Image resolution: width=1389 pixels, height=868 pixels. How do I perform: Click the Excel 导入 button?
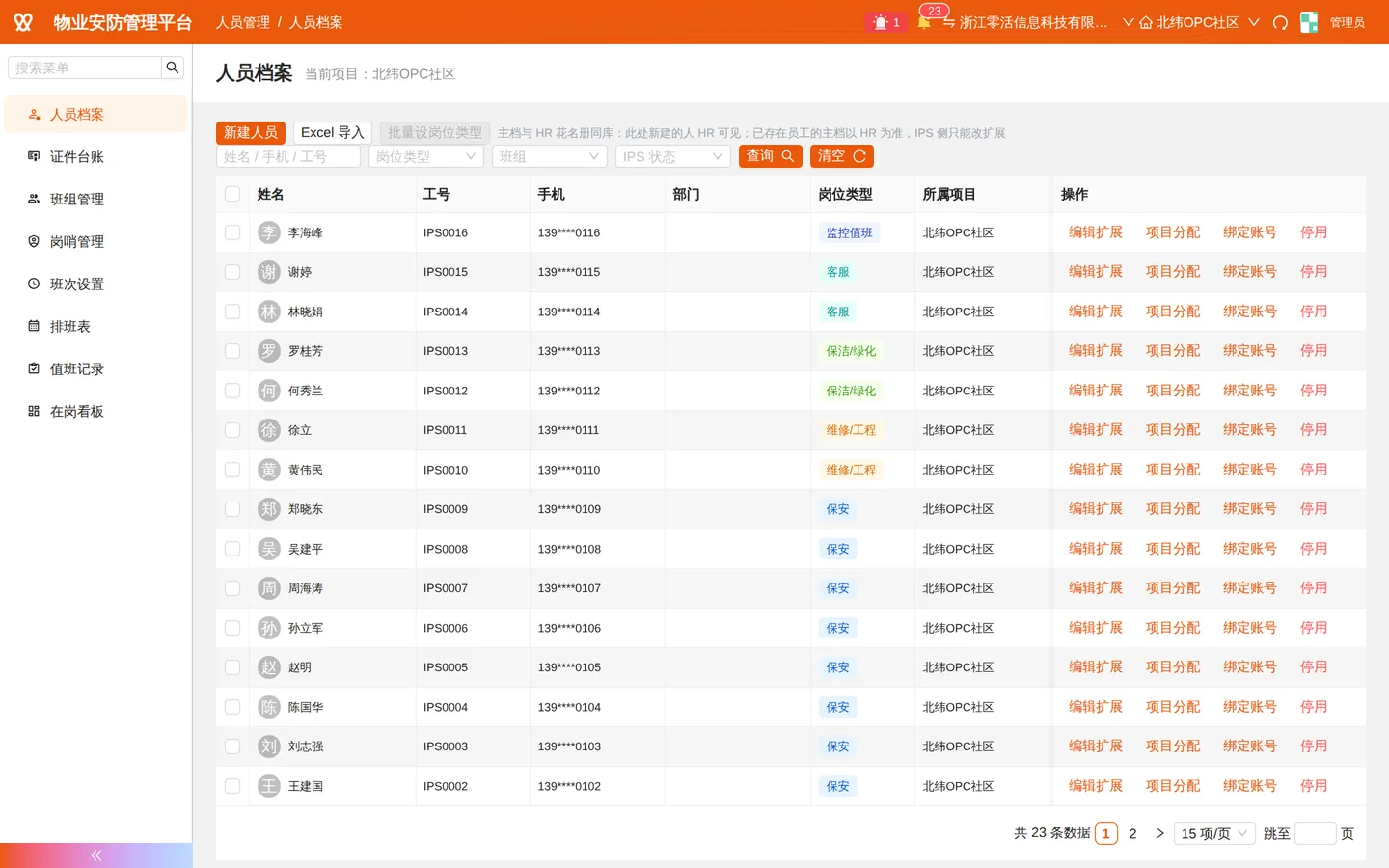(333, 132)
